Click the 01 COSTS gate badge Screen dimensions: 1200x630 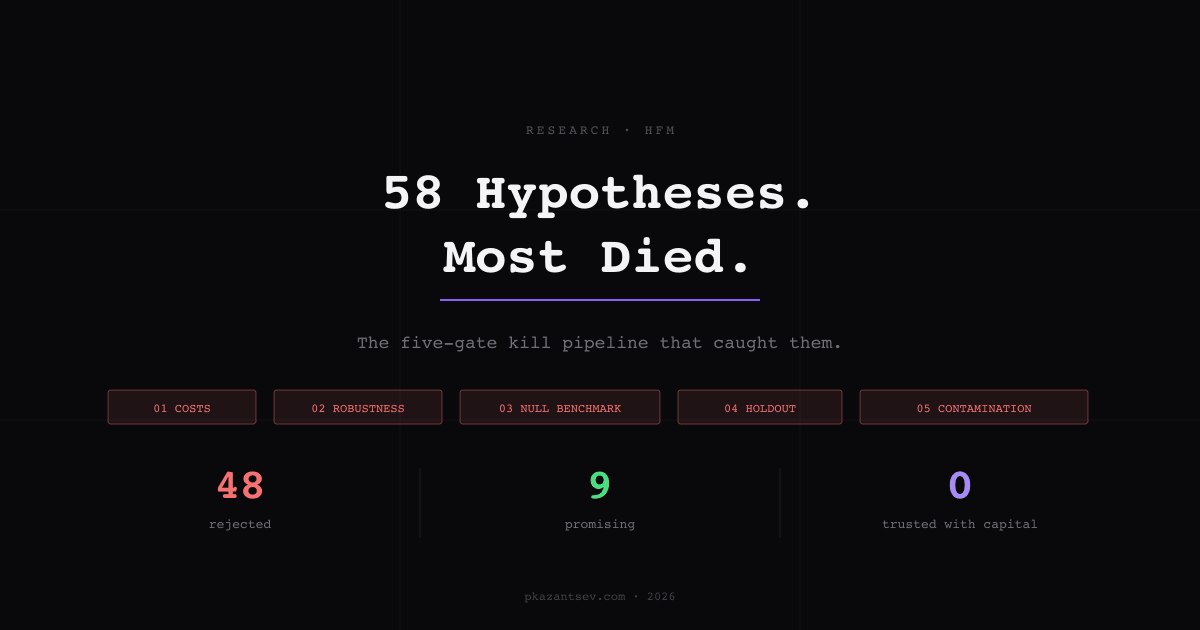click(182, 407)
